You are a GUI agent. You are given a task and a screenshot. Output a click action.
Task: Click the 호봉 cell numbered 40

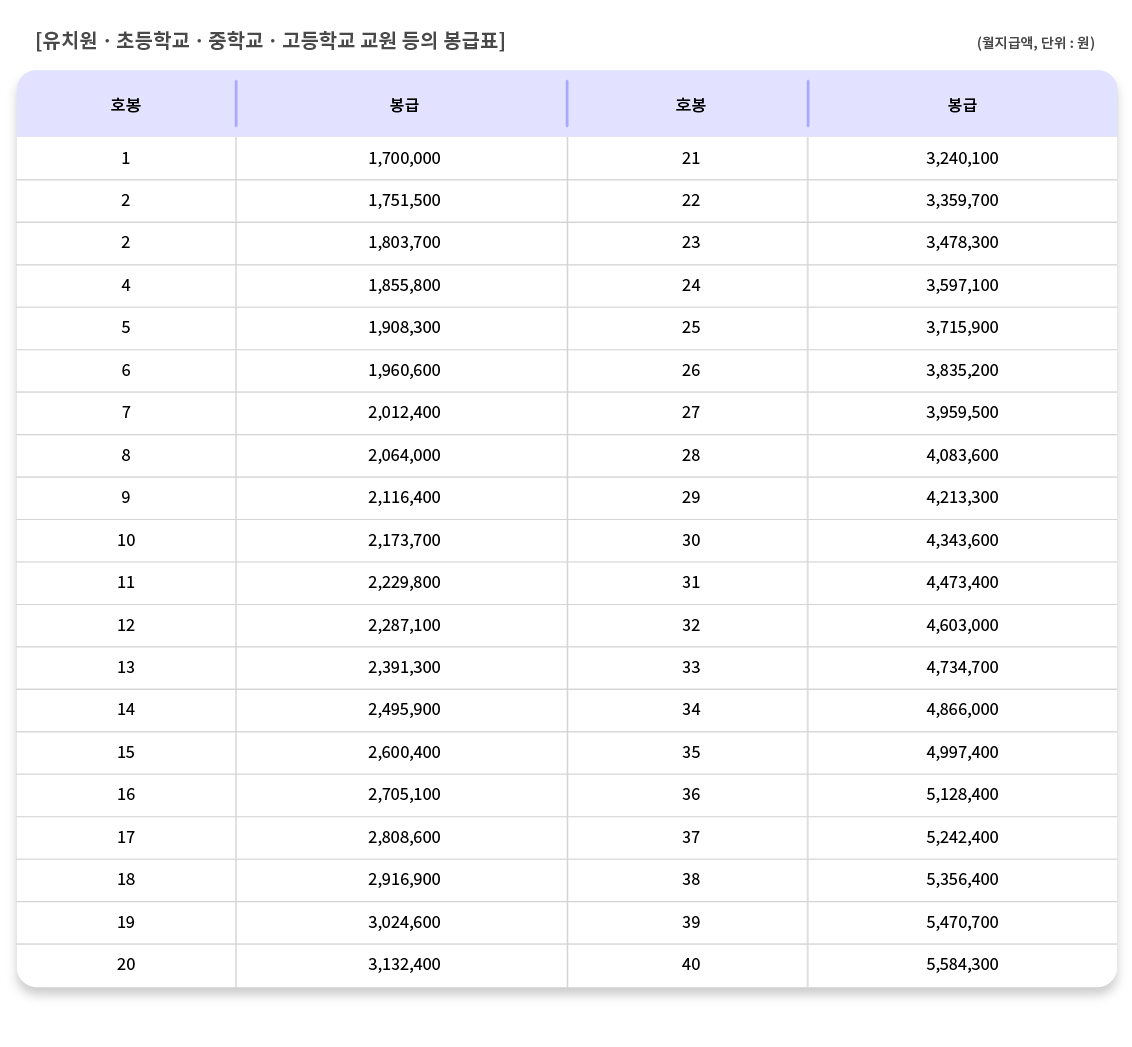(691, 964)
